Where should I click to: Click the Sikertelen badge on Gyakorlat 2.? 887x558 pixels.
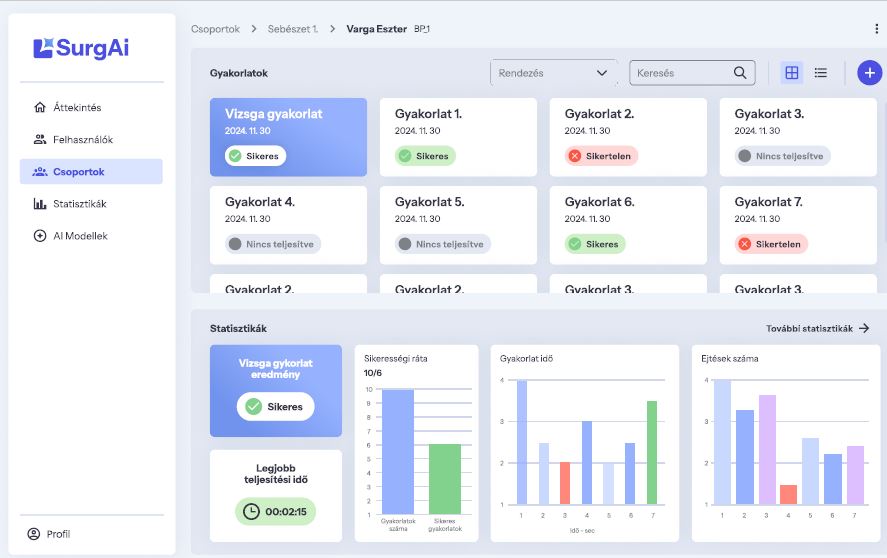tap(601, 156)
